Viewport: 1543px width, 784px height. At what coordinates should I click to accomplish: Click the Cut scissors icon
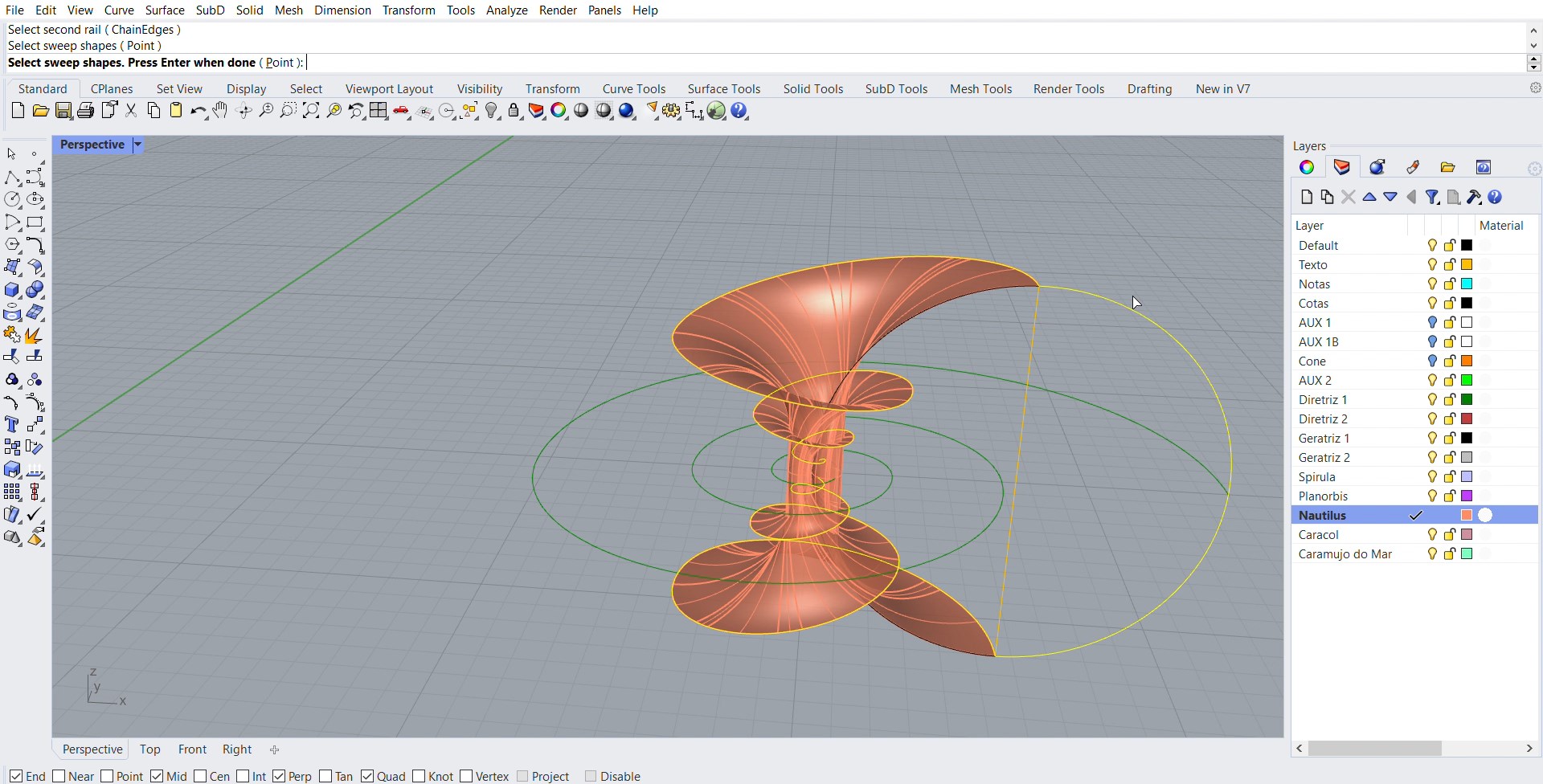click(x=131, y=111)
